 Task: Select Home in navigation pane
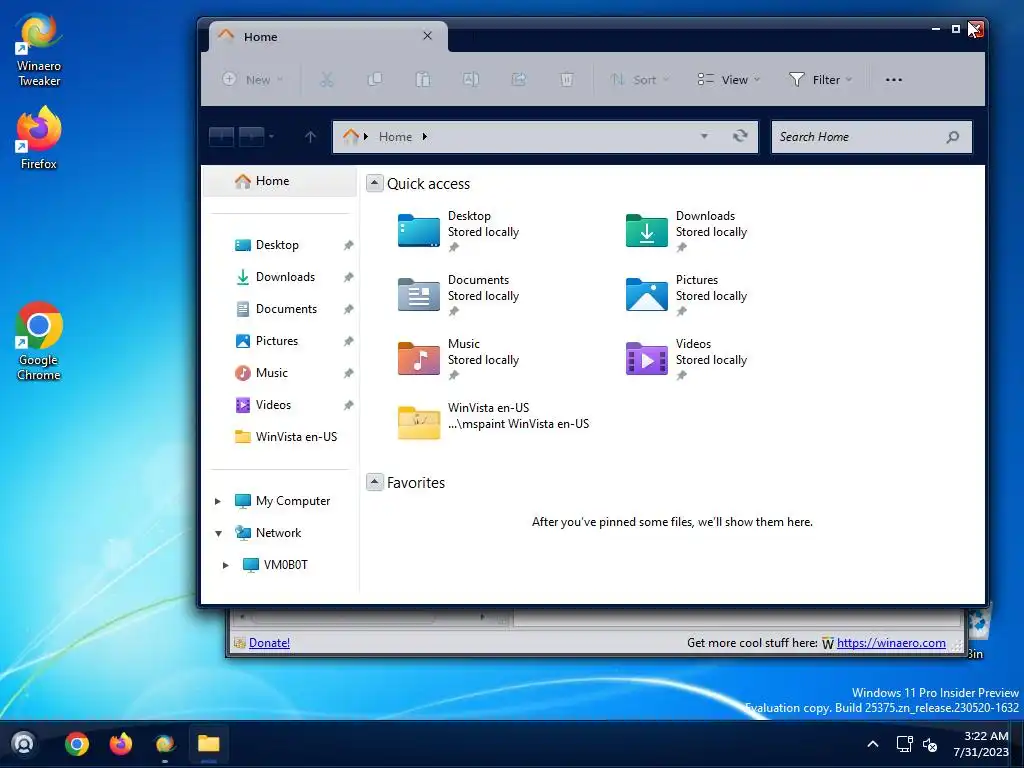coord(280,181)
